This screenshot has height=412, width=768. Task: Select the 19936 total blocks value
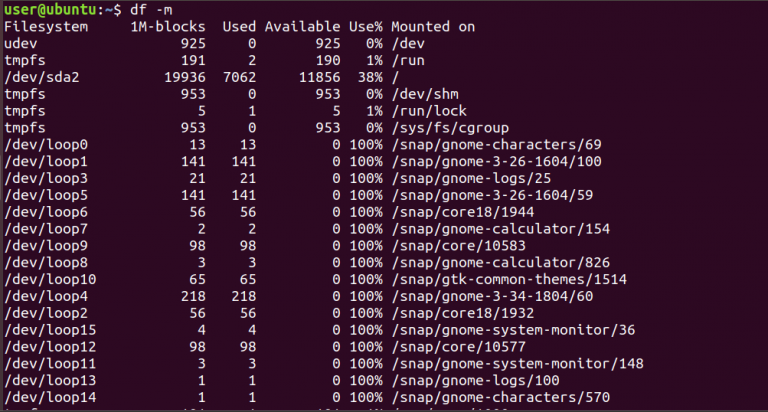pos(185,77)
